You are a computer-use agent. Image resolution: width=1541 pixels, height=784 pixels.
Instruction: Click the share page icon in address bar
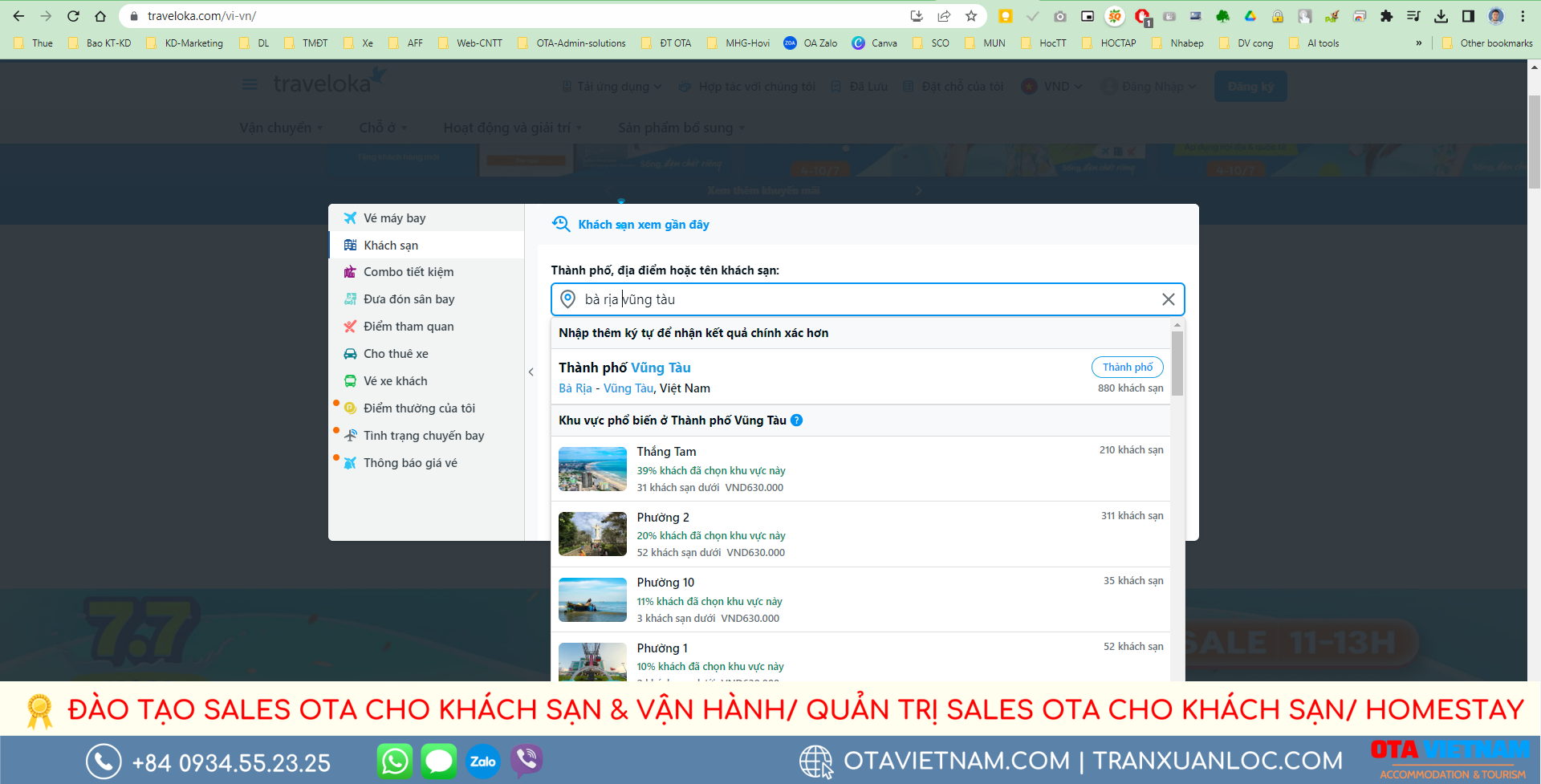point(944,16)
